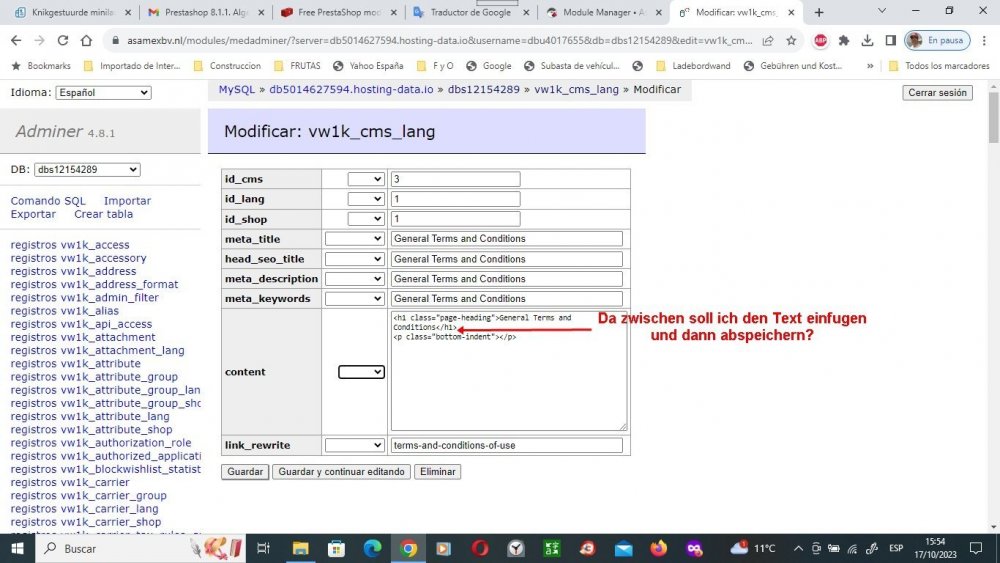Open Opera browser from taskbar
The width and height of the screenshot is (1000, 563).
tap(480, 548)
